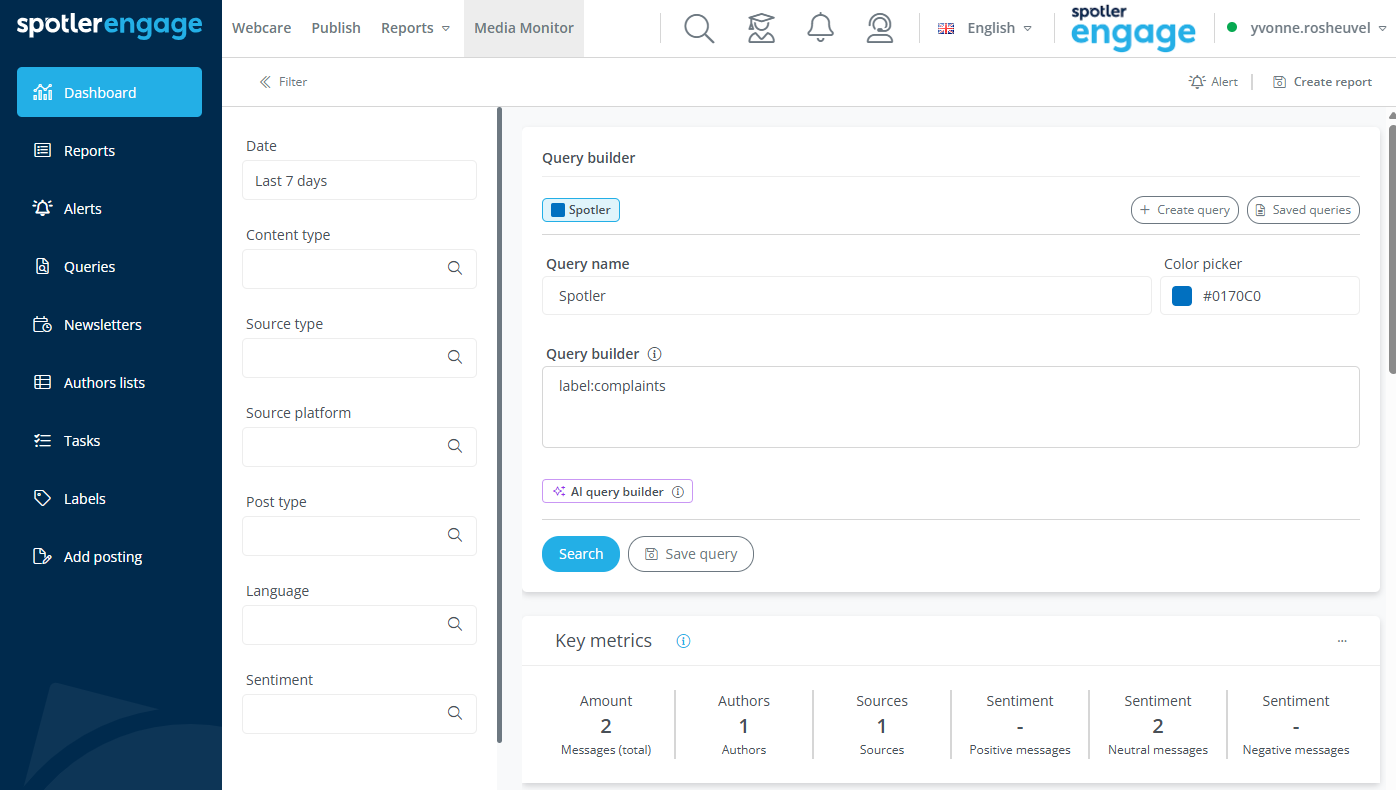Click the search icon in Content type field
Image resolution: width=1396 pixels, height=790 pixels.
tap(455, 268)
